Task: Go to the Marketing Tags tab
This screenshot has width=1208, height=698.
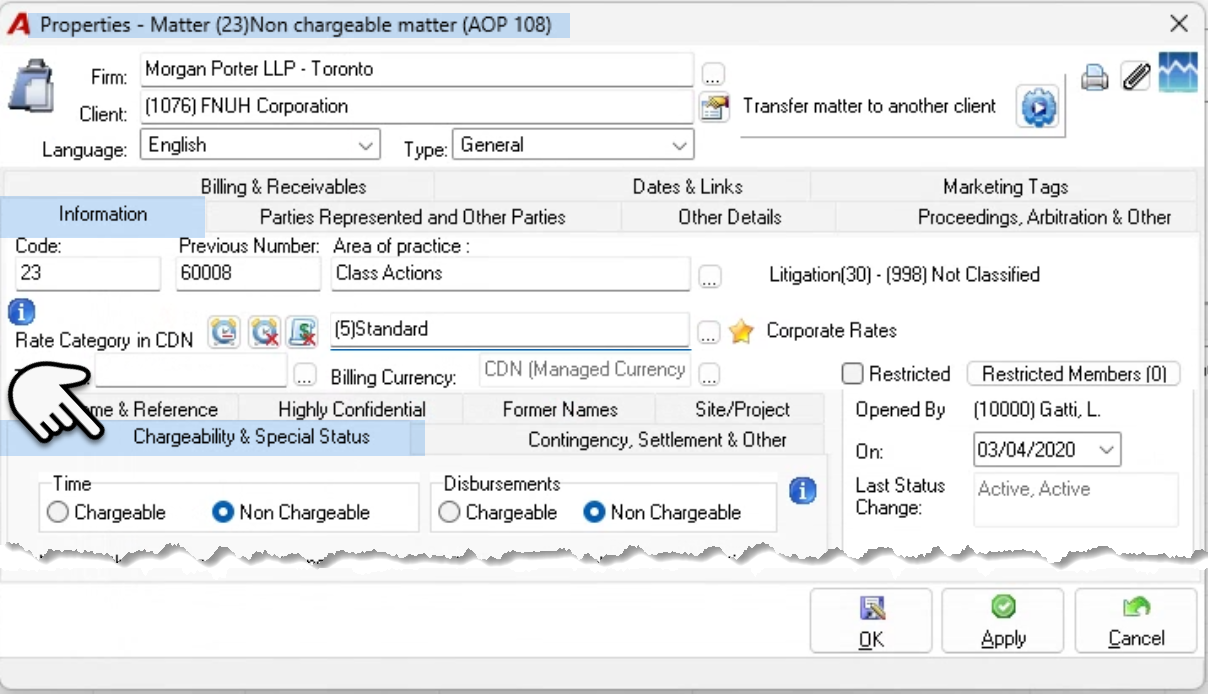Action: click(x=1005, y=187)
